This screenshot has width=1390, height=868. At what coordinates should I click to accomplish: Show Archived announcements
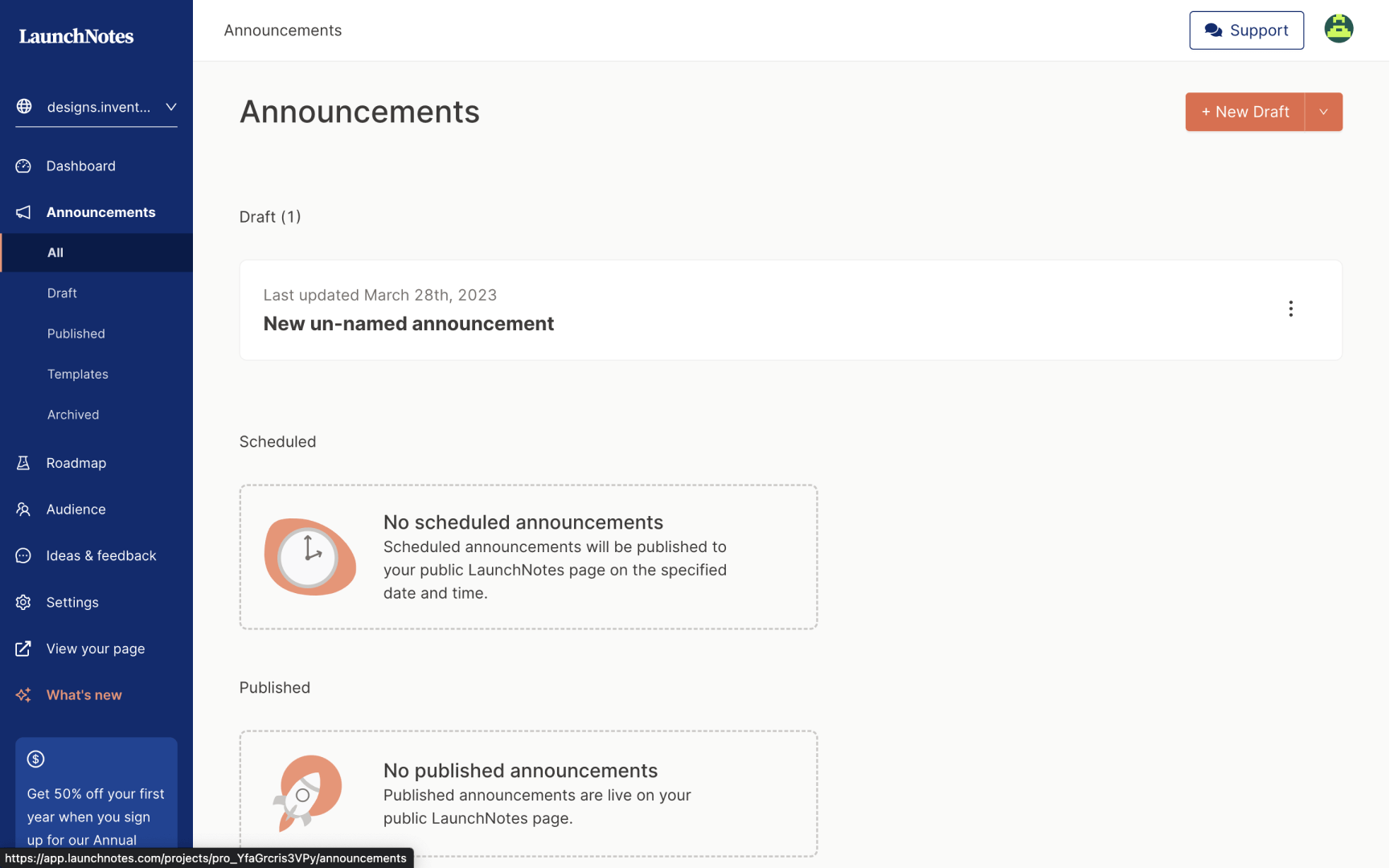(73, 415)
